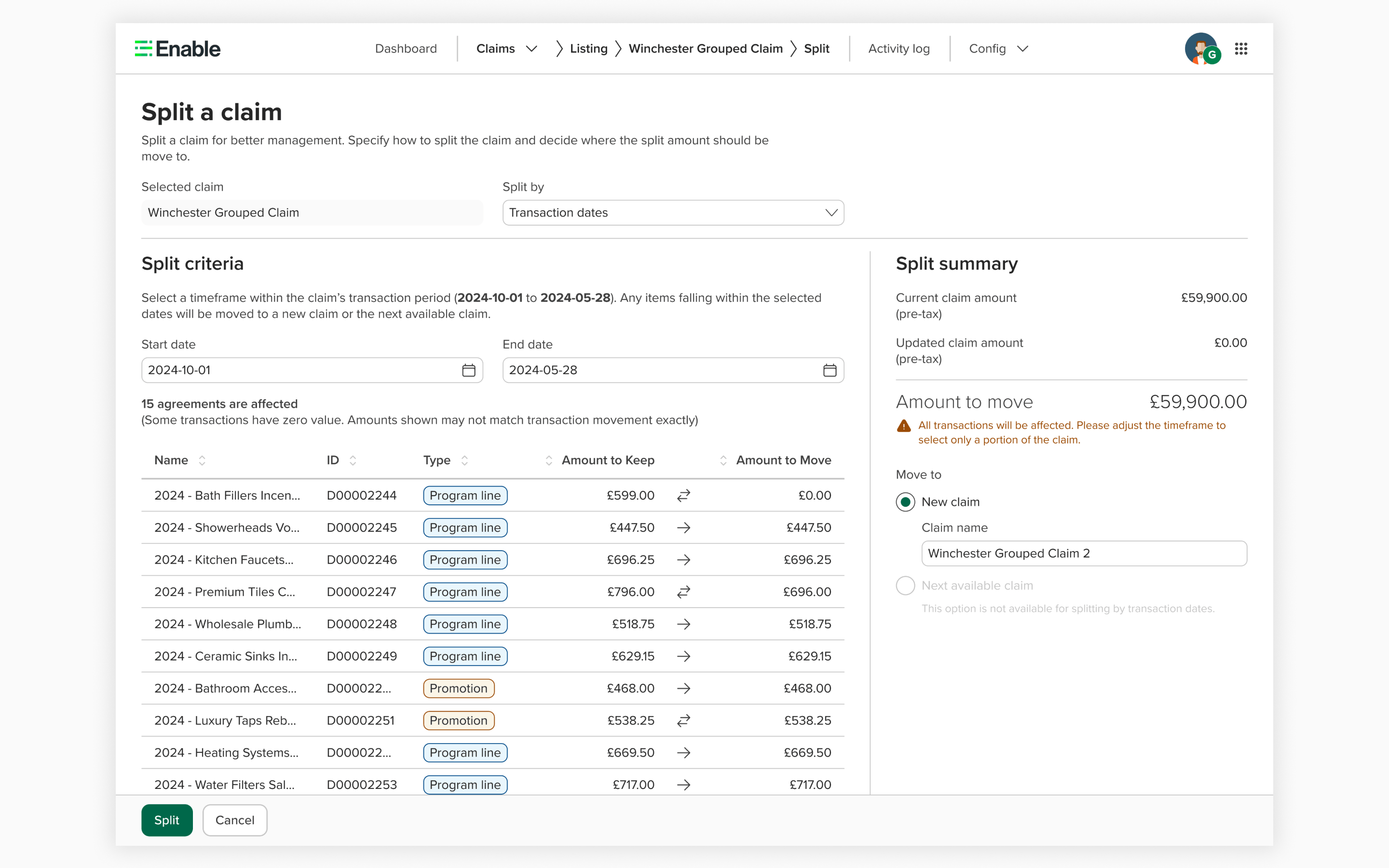Click the Cancel button
The image size is (1389, 868).
click(234, 820)
